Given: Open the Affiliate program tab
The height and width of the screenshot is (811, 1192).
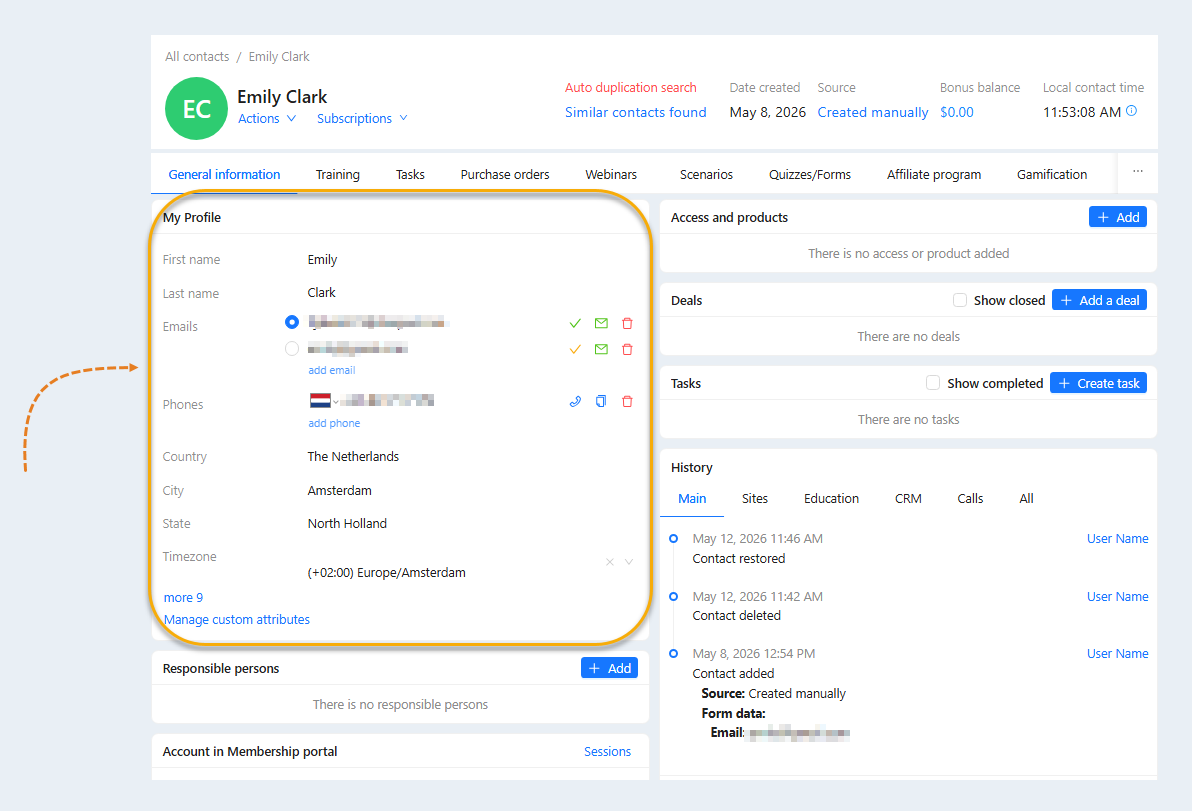Looking at the screenshot, I should (x=934, y=174).
